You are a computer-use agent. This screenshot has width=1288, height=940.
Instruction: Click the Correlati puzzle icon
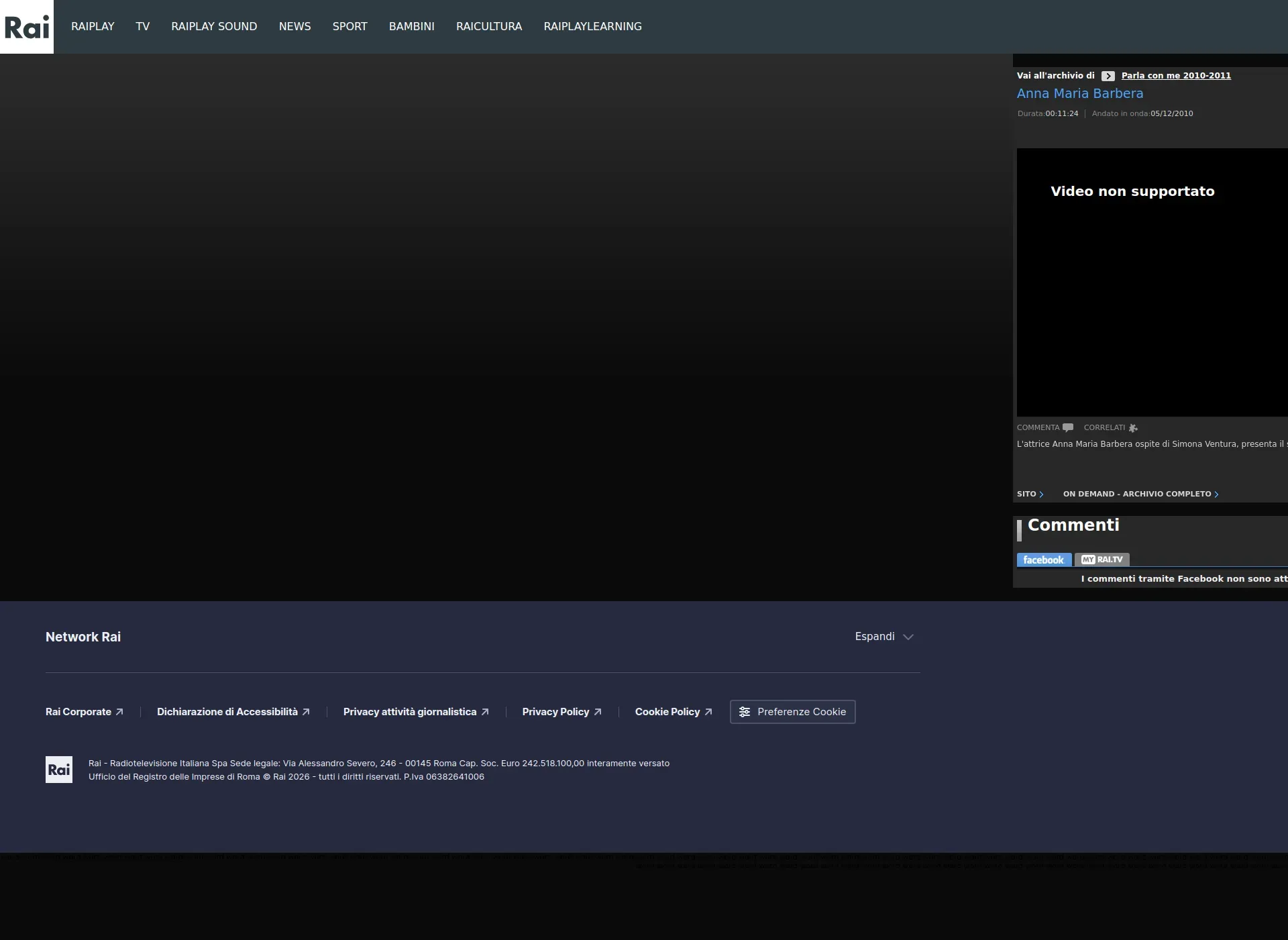coord(1133,427)
